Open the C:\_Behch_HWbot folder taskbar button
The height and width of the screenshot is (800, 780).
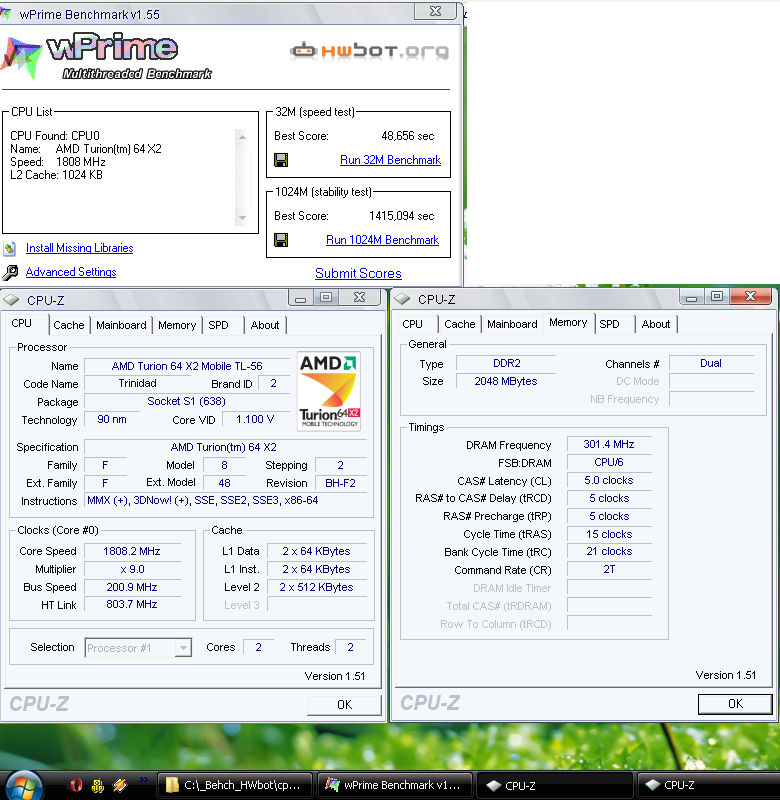[235, 785]
